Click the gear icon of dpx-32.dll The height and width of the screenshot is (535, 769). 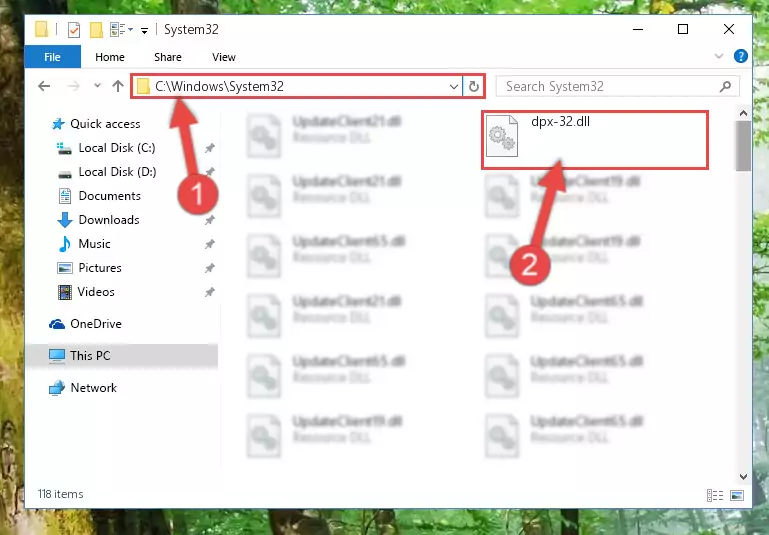(502, 136)
